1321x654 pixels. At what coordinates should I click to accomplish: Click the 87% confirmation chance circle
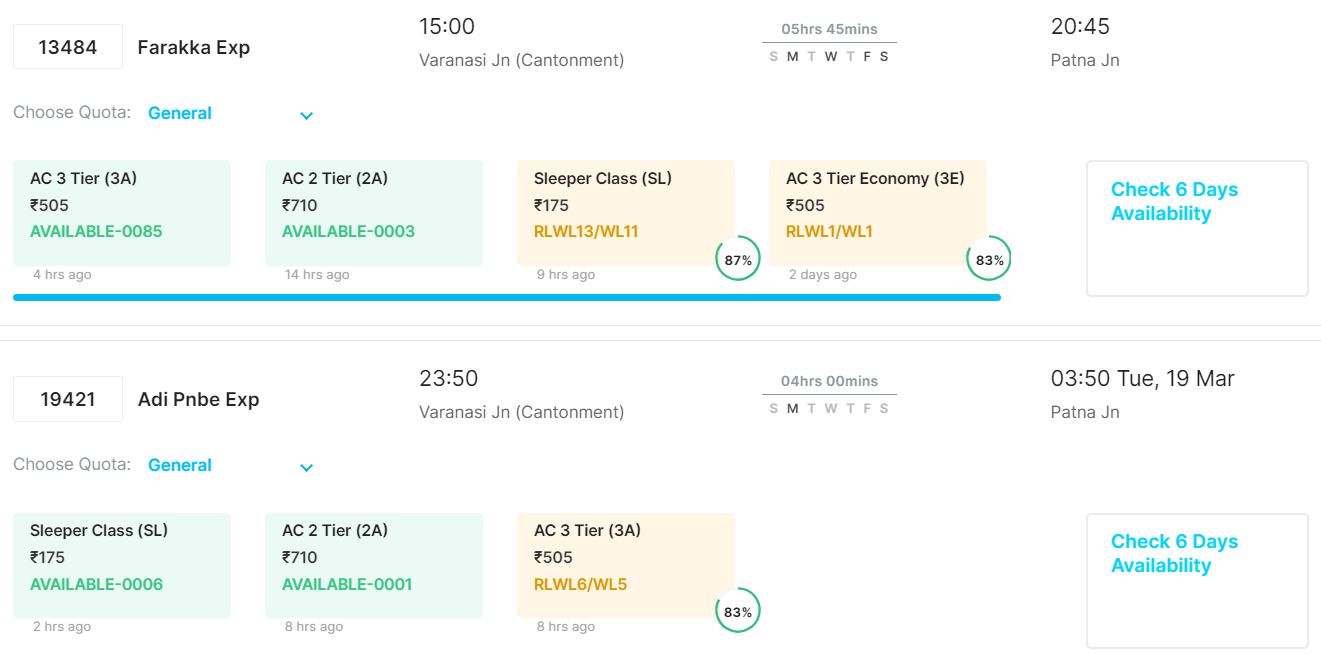(x=738, y=260)
